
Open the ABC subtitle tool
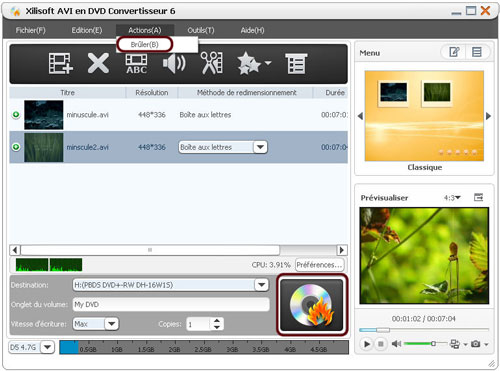136,64
